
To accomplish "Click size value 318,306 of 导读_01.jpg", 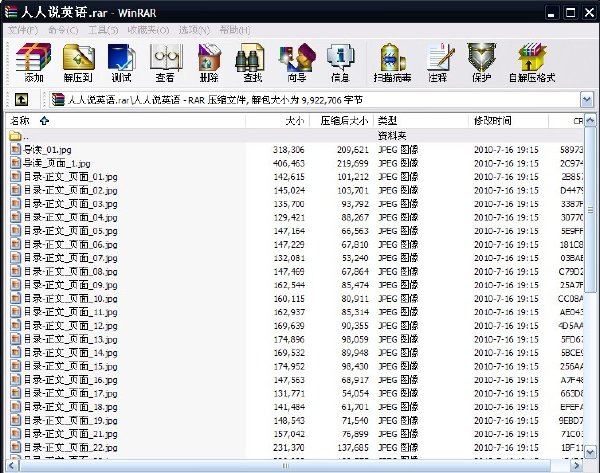I will coord(289,150).
